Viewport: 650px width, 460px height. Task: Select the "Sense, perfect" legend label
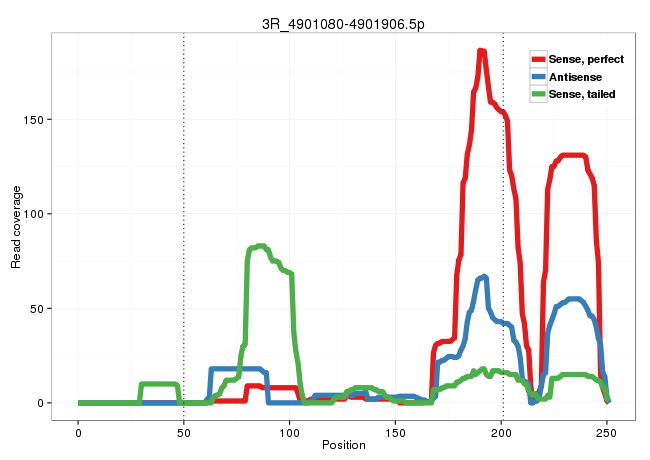pyautogui.click(x=585, y=59)
